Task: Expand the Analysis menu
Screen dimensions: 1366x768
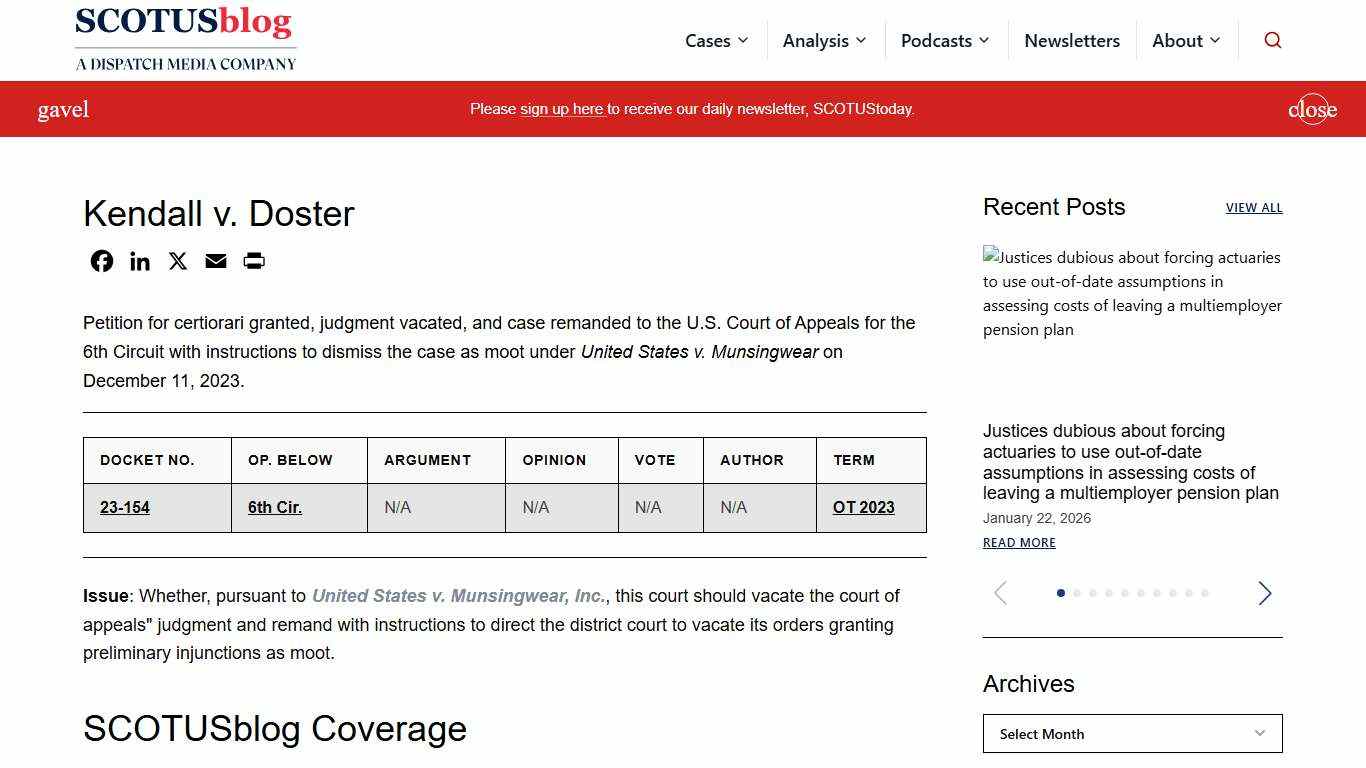Action: click(x=824, y=41)
